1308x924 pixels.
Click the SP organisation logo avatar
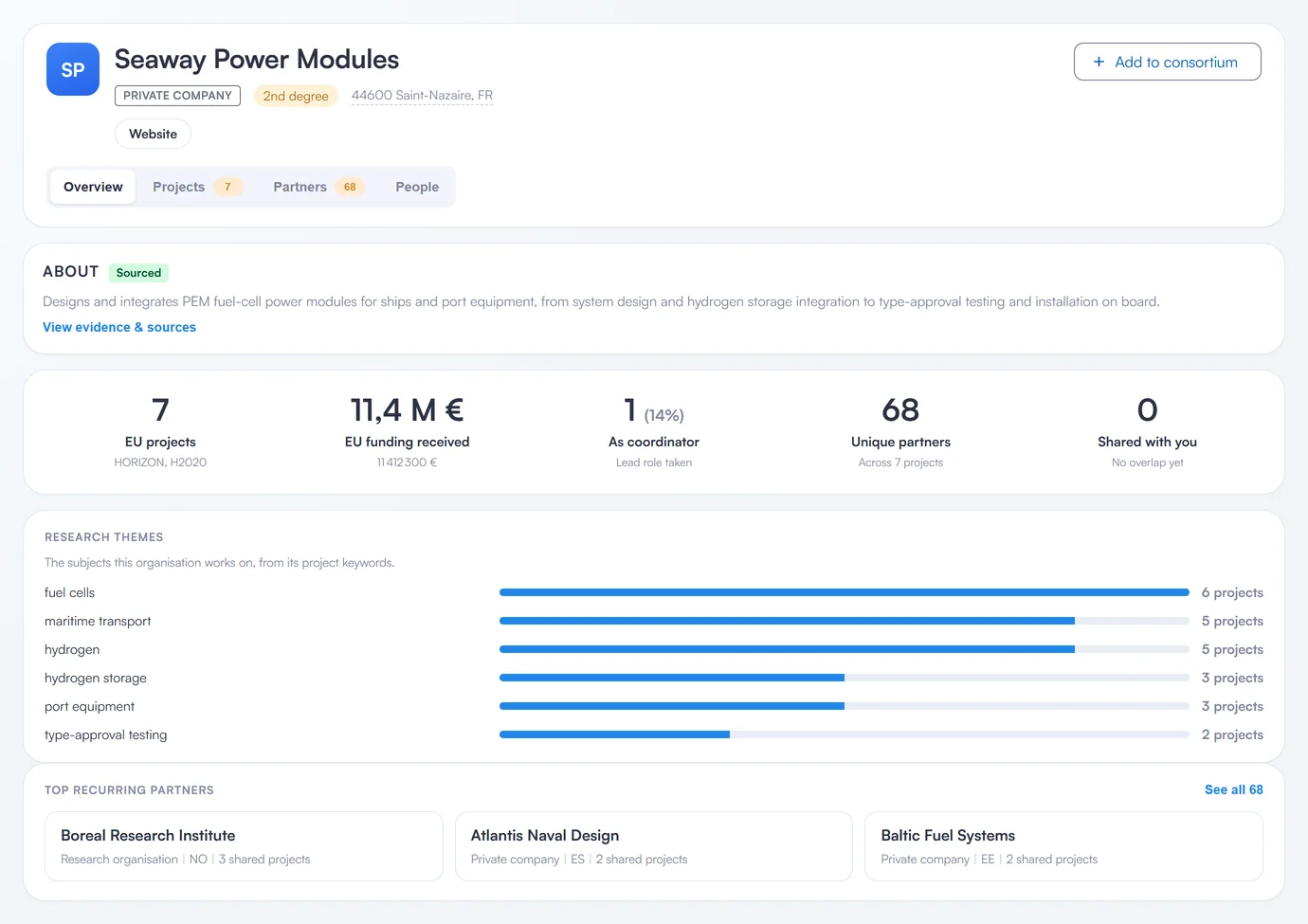[73, 69]
